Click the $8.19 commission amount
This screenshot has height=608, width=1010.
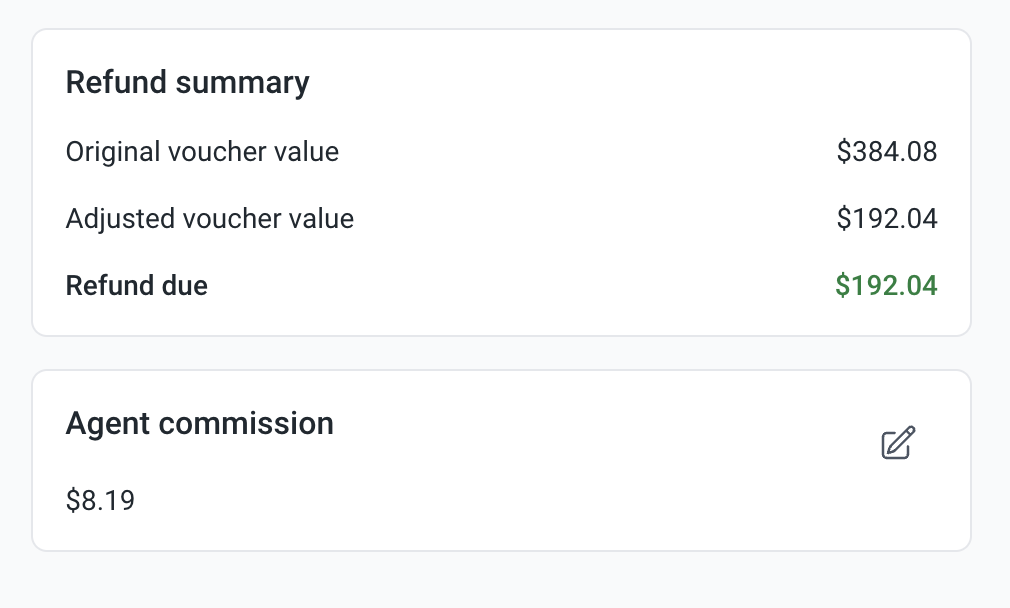100,499
